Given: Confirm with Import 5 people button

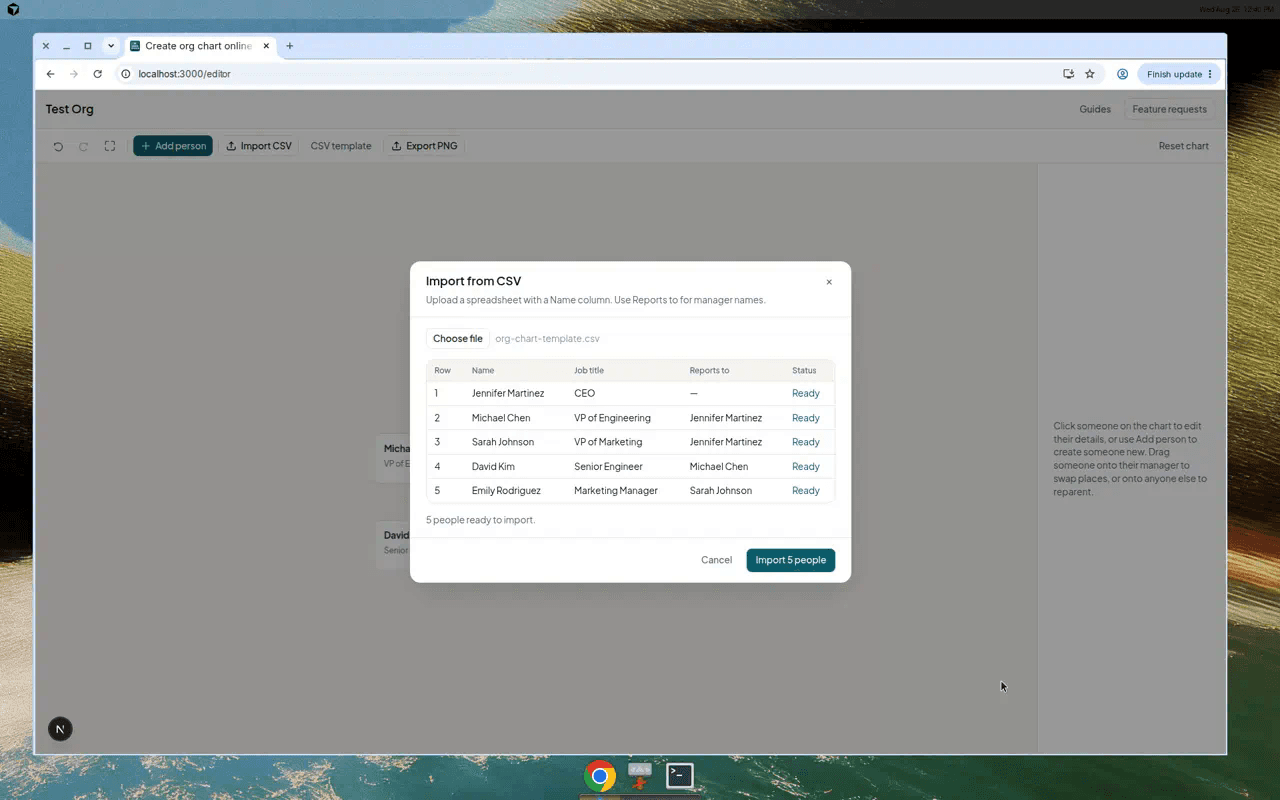Looking at the screenshot, I should tap(790, 560).
